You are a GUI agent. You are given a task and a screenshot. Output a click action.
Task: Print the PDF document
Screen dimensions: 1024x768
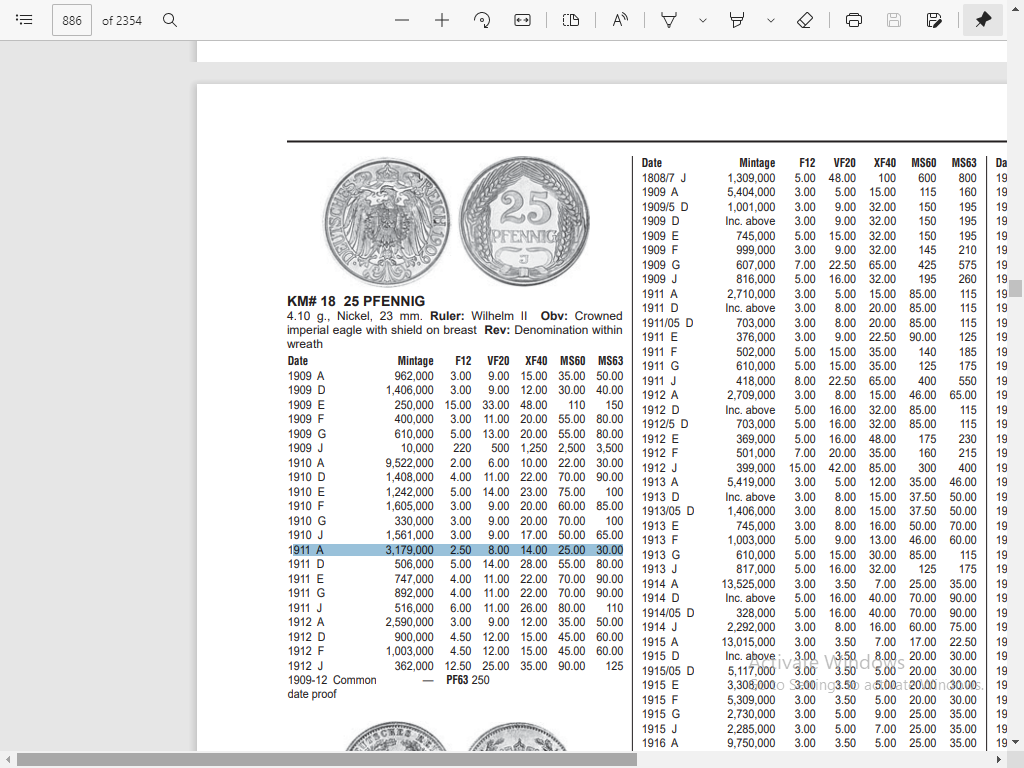(x=854, y=20)
